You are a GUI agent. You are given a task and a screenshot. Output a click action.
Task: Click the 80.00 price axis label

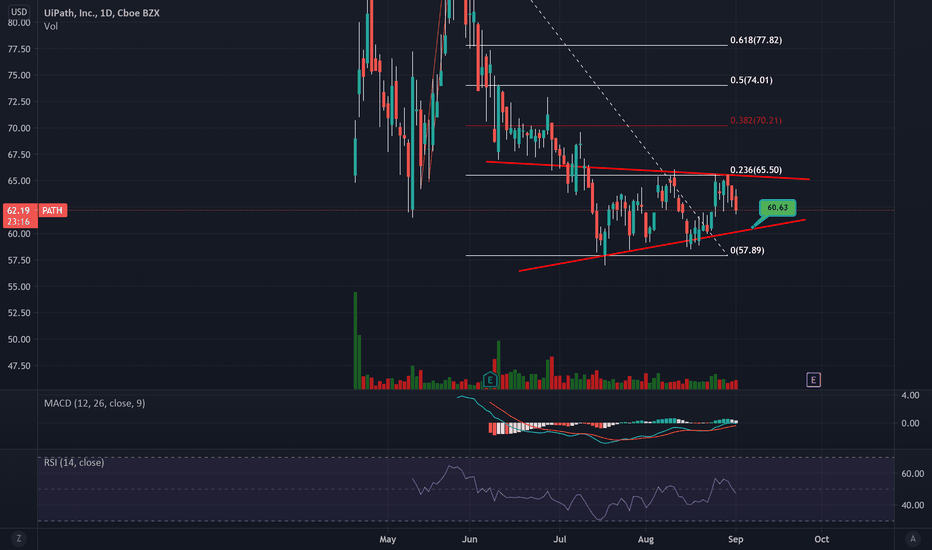19,23
